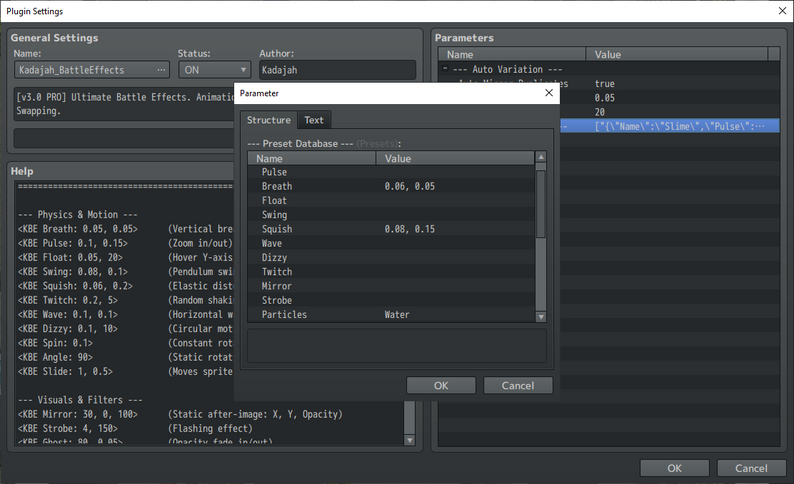This screenshot has width=794, height=484.
Task: Click help line KBE Mirror: 30, 0, 100
Action: [x=77, y=414]
